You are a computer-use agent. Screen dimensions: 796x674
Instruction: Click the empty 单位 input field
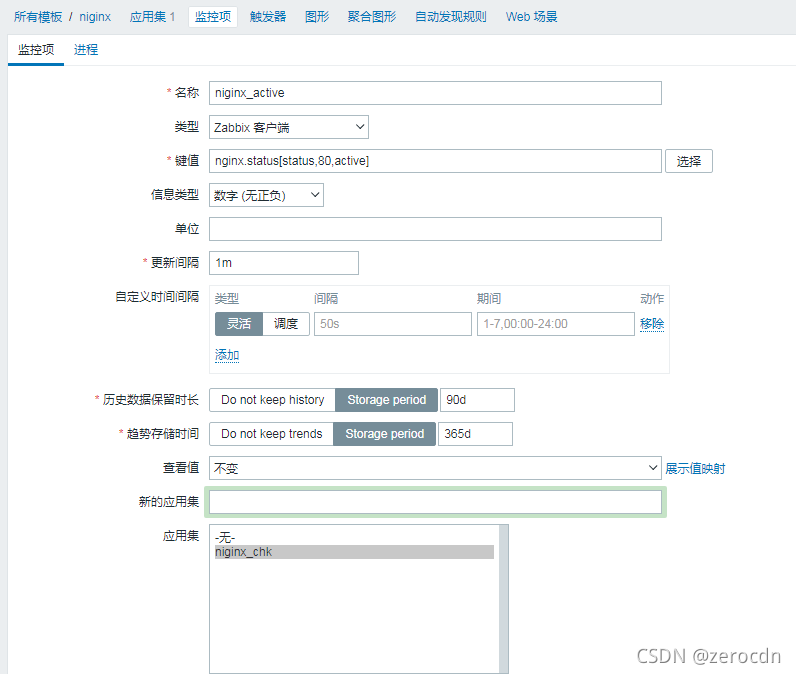tap(435, 229)
